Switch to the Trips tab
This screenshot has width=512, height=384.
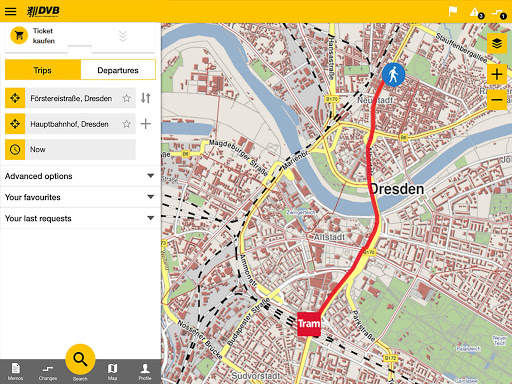43,70
